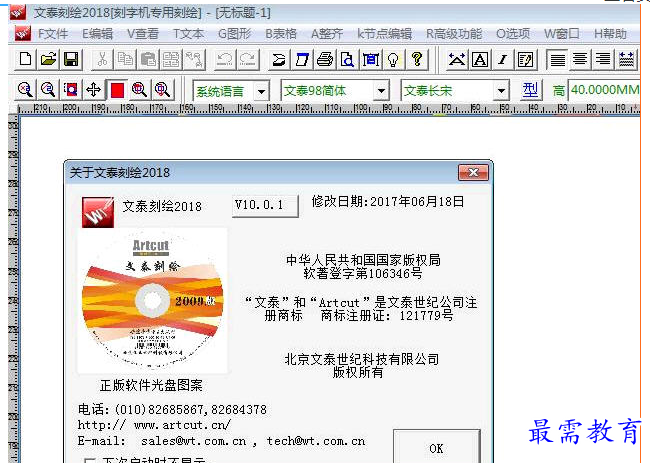Save document with the floppy disk icon
Screen dimensions: 650x463
(x=71, y=59)
